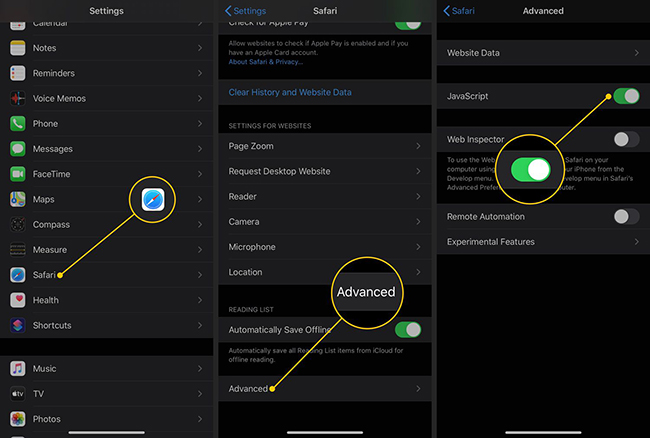650x438 pixels.
Task: Tap the Voice Memos row label
Action: pos(59,99)
